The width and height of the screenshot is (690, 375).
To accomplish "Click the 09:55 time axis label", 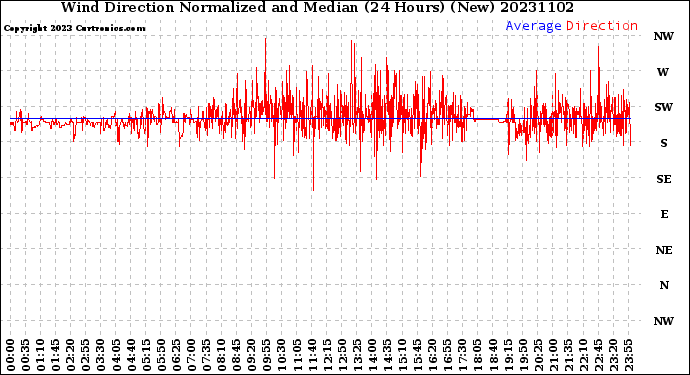I will [x=267, y=355].
